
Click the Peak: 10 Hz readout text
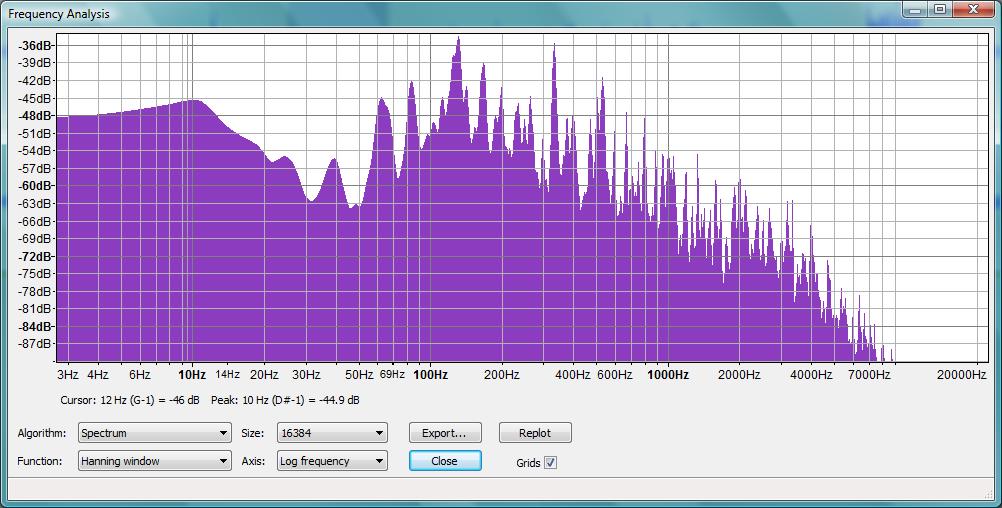click(x=285, y=401)
